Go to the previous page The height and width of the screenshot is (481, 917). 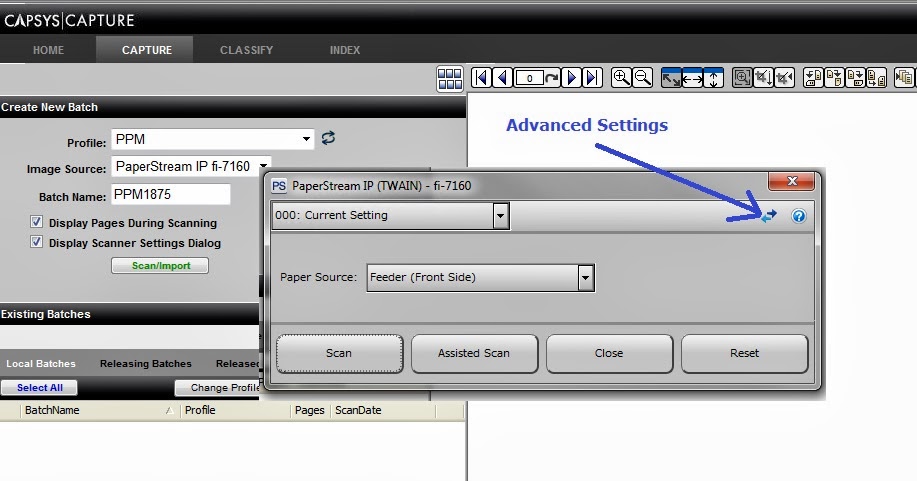click(502, 78)
